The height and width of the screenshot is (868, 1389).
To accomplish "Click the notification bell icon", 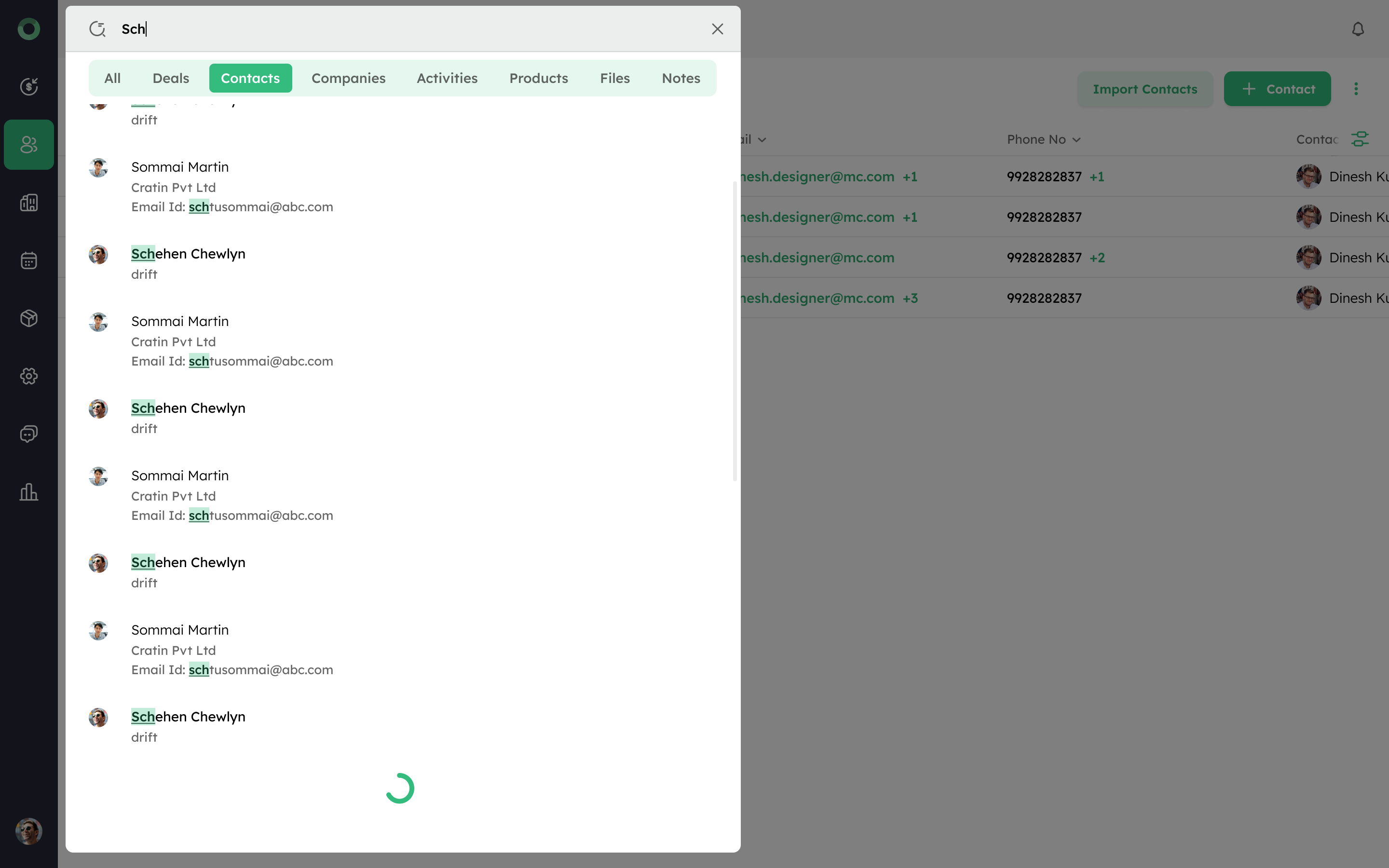I will coord(1358,29).
